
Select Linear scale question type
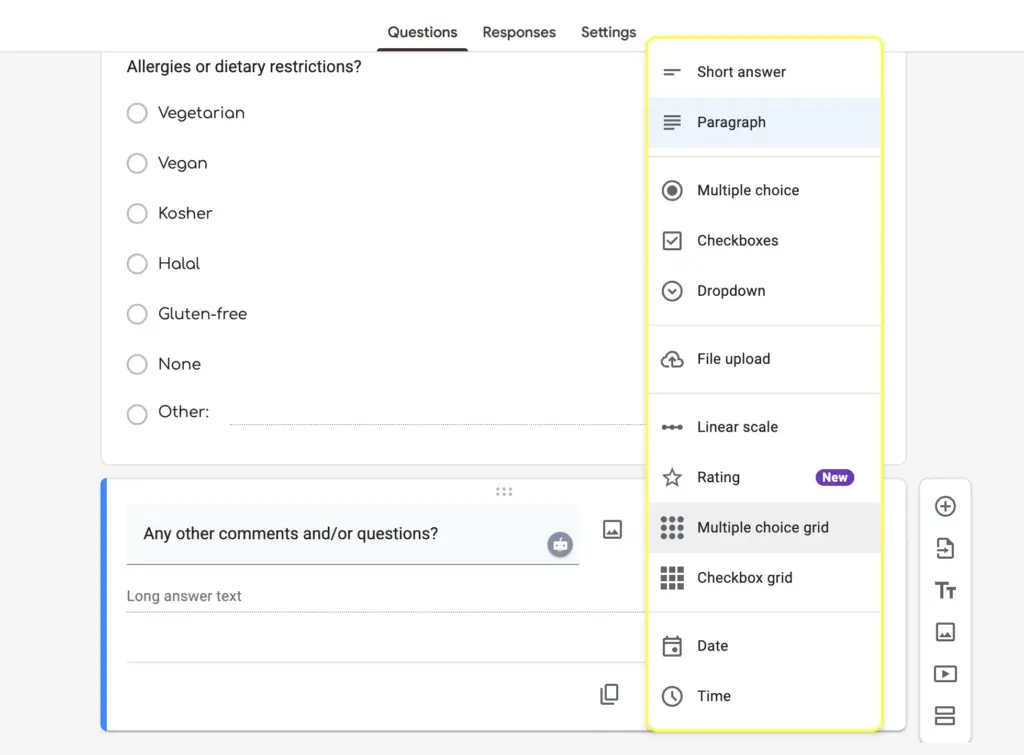(x=737, y=427)
